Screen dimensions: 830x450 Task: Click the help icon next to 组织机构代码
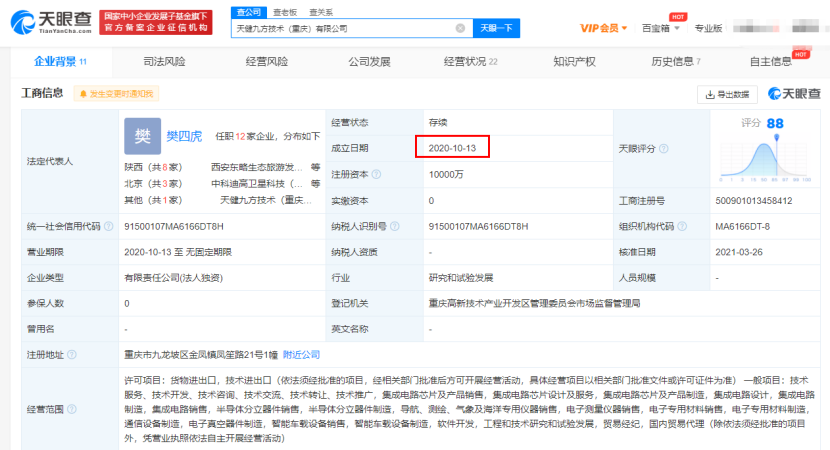[682, 226]
